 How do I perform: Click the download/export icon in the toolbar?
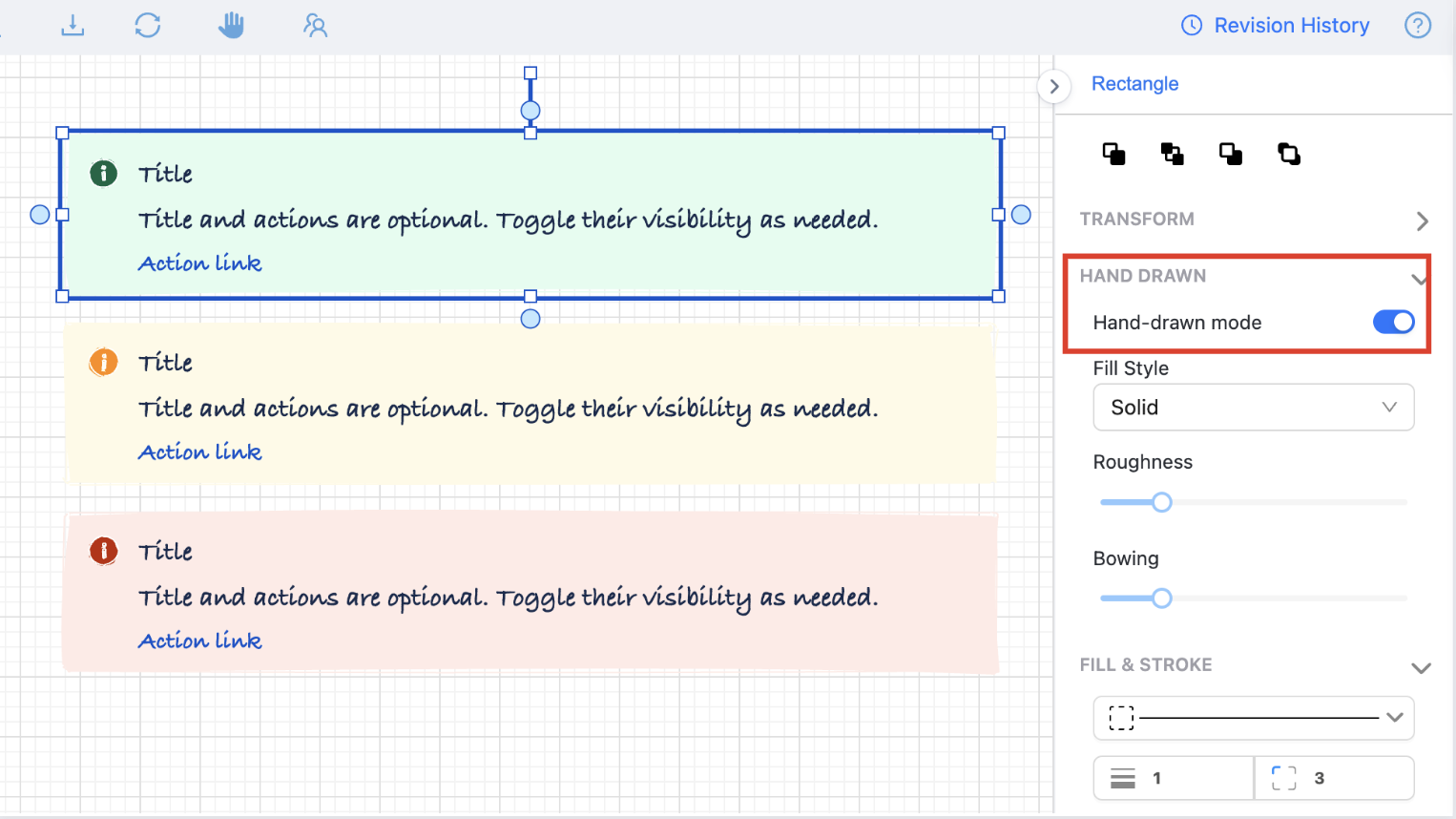pyautogui.click(x=73, y=25)
